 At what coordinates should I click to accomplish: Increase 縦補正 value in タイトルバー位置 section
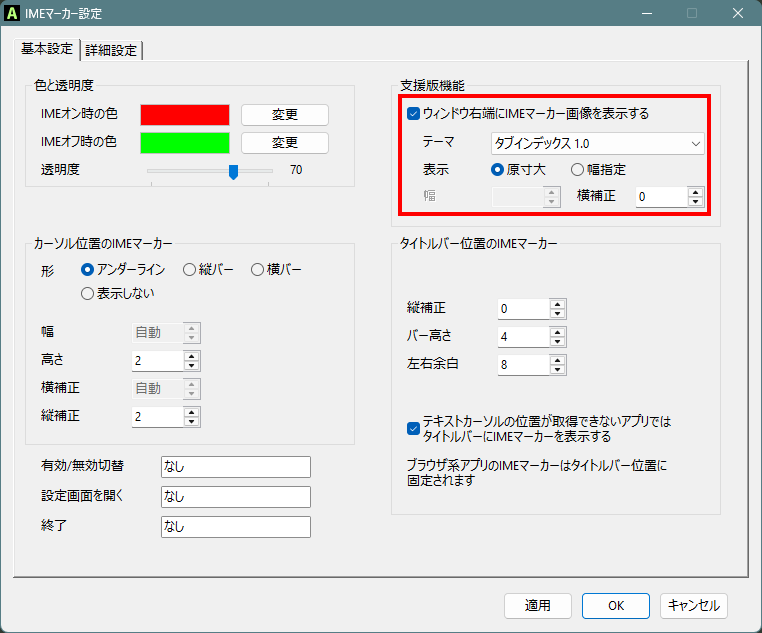557,304
